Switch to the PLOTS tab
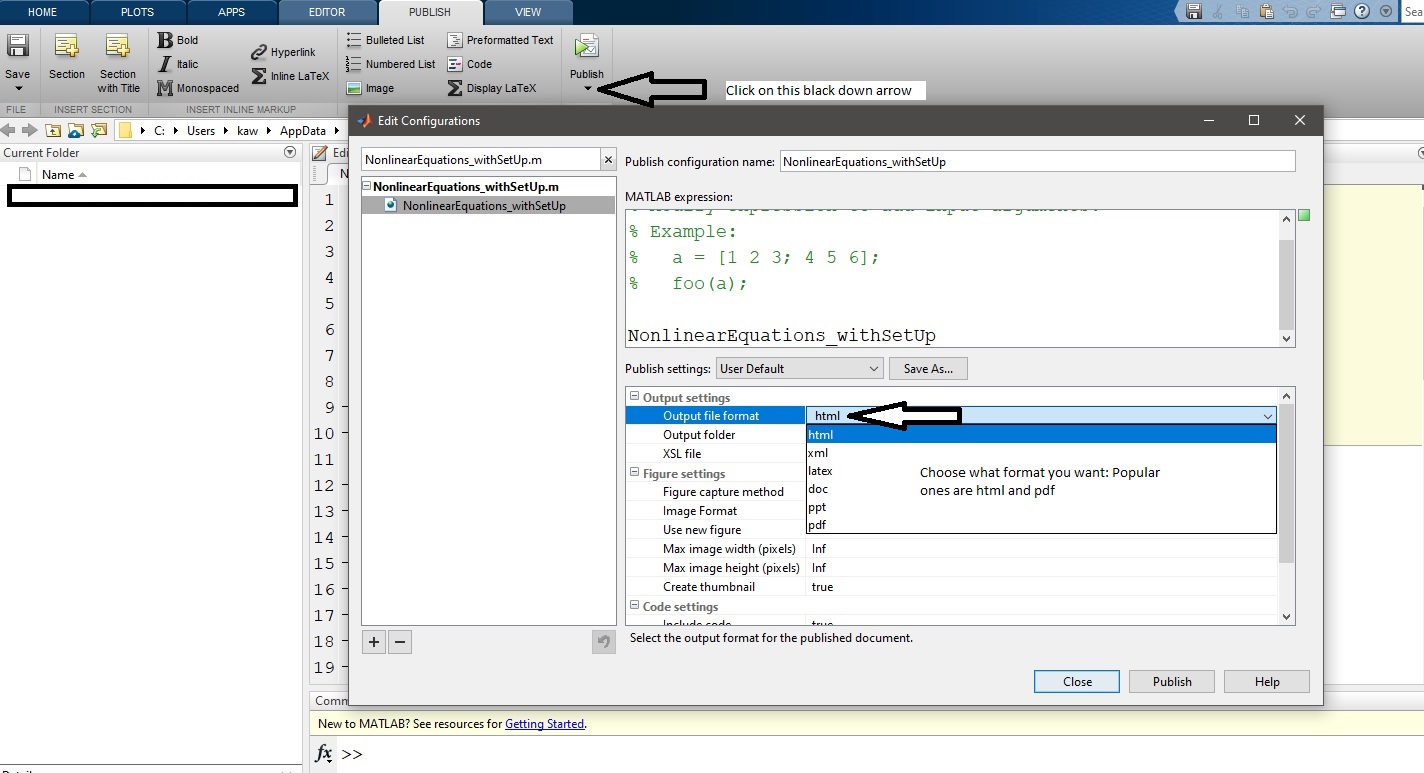 coord(138,12)
